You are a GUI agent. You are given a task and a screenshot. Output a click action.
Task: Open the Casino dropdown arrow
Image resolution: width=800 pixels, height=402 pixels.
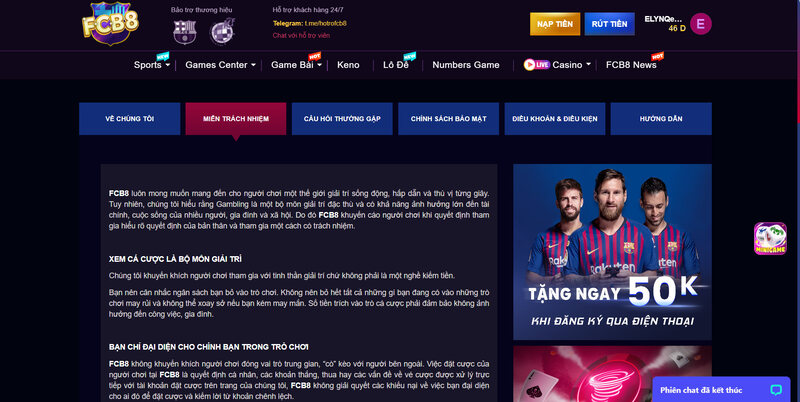coord(588,64)
